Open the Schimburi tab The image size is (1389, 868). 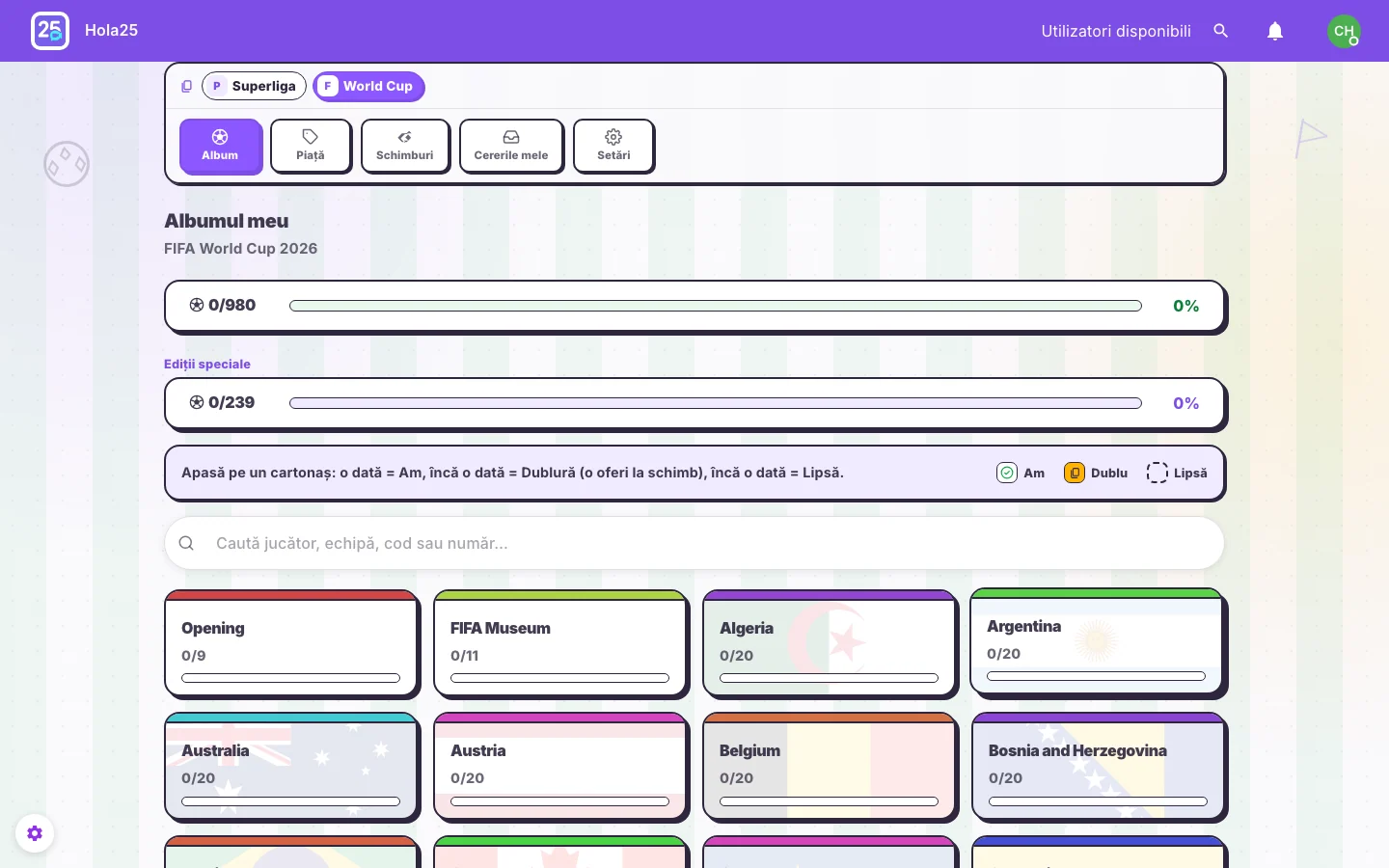pyautogui.click(x=405, y=146)
